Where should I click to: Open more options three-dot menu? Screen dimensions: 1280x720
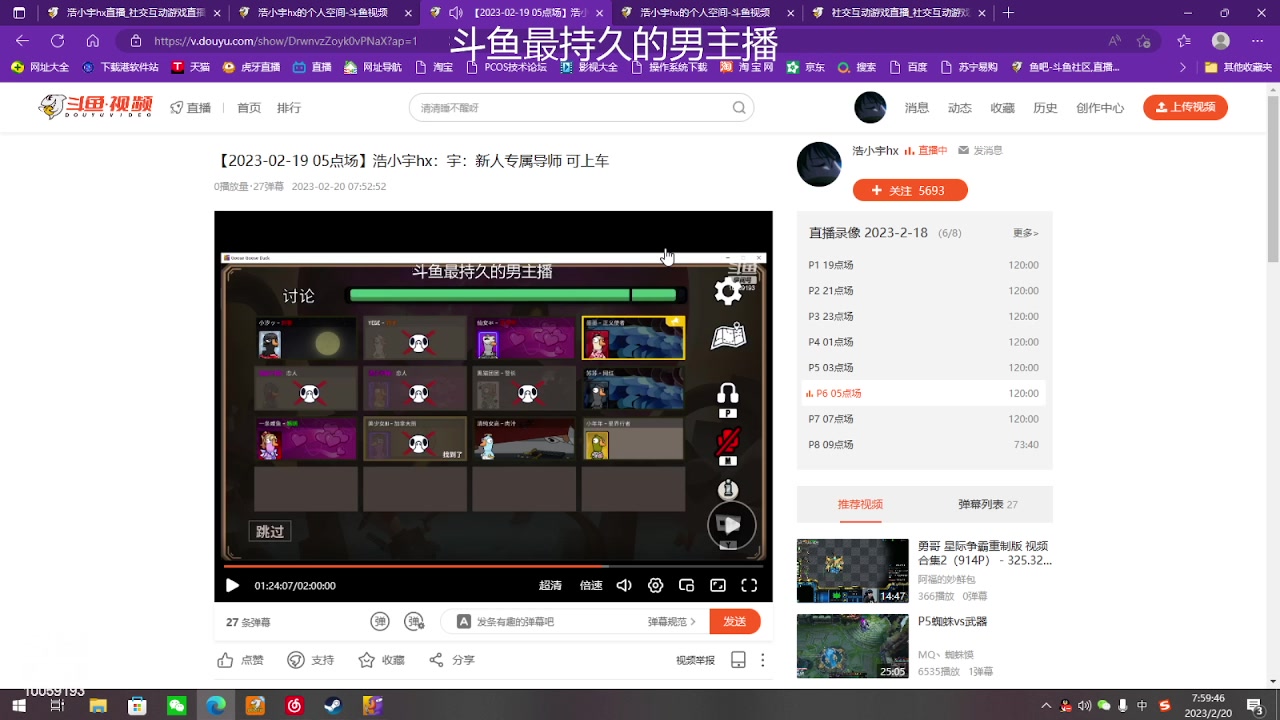click(762, 660)
